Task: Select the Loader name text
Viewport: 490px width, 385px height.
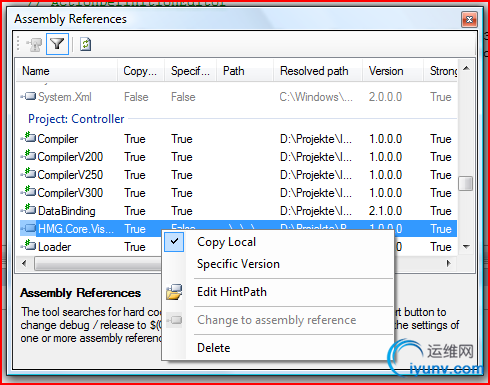Action: 54,247
